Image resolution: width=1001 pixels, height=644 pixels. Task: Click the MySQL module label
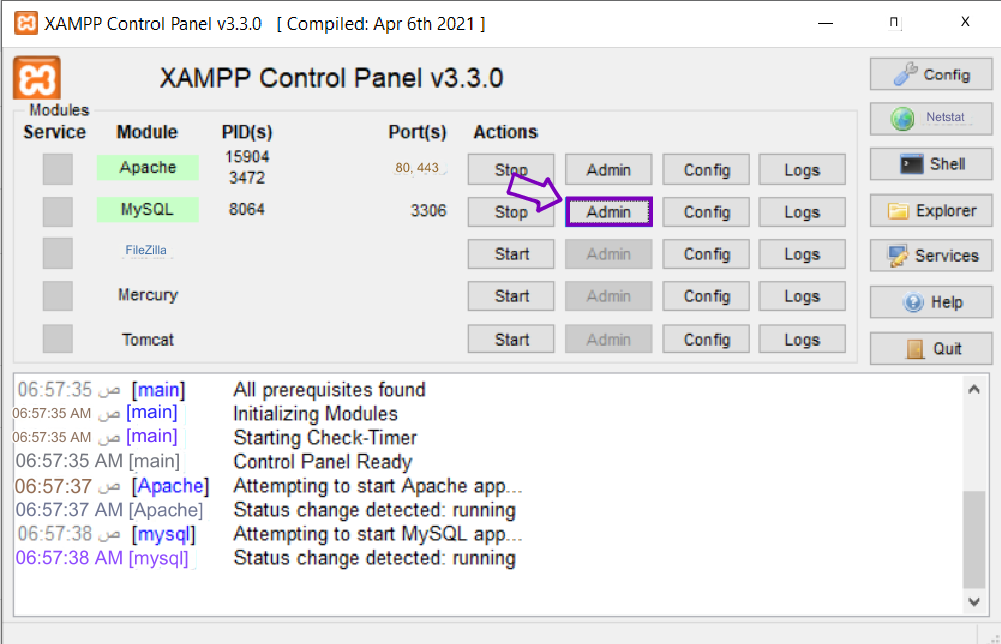click(147, 209)
